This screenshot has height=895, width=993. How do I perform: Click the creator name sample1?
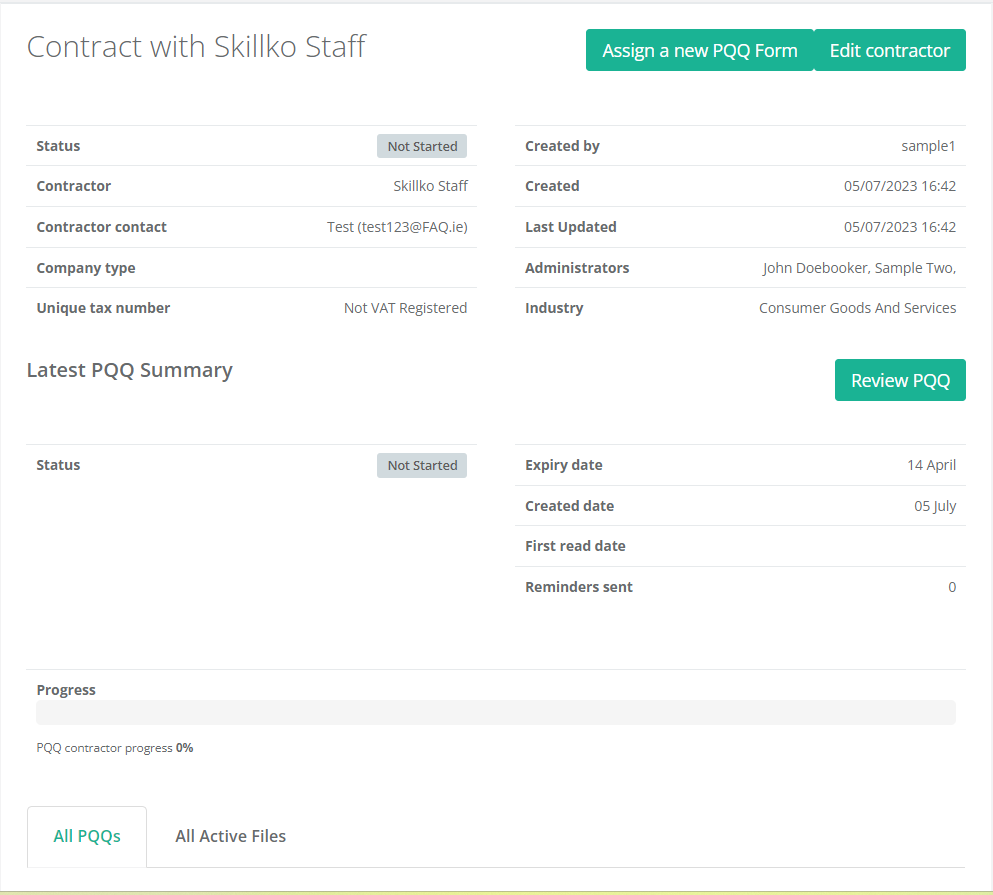[928, 146]
